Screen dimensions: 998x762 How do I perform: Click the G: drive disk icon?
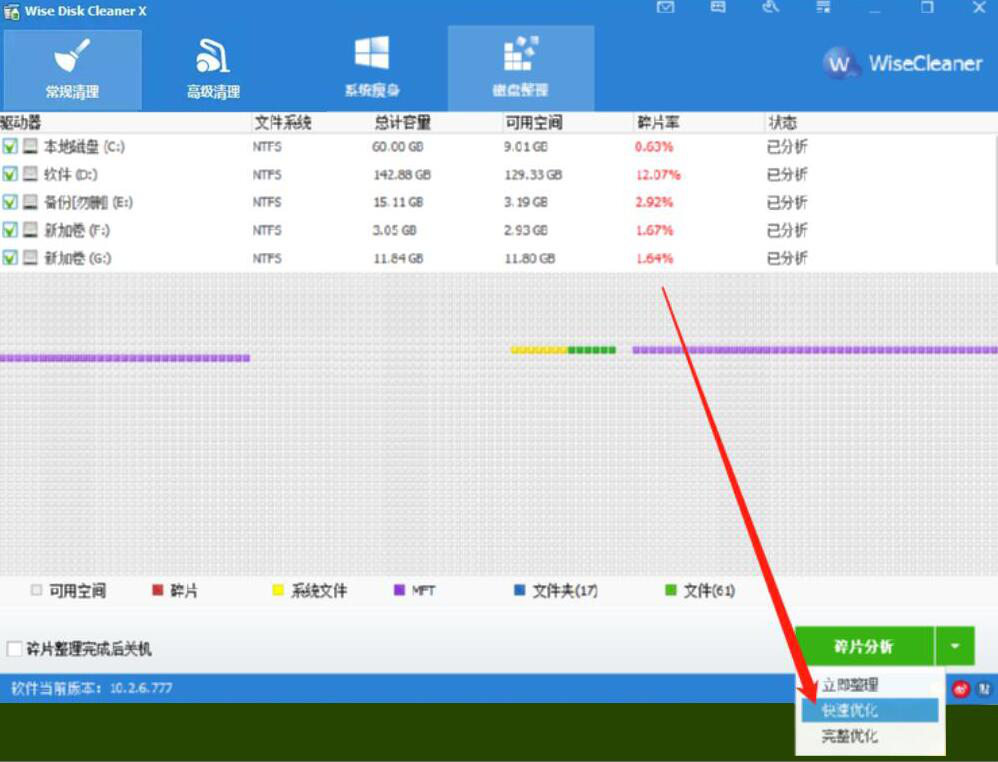tap(30, 257)
